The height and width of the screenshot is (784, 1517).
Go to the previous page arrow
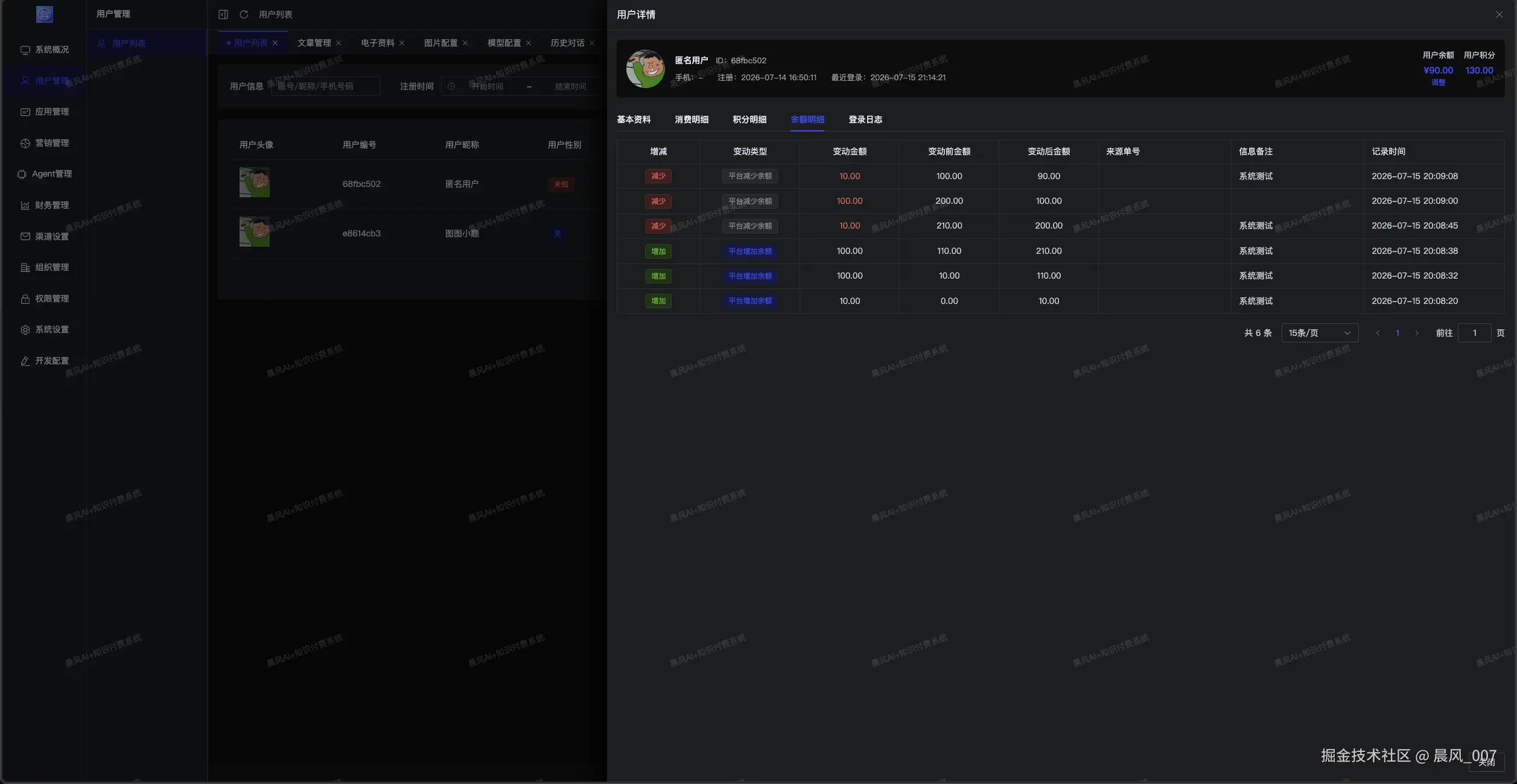(1378, 334)
